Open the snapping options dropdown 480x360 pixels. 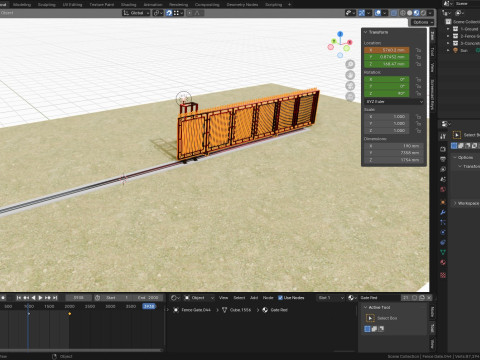pyautogui.click(x=178, y=13)
